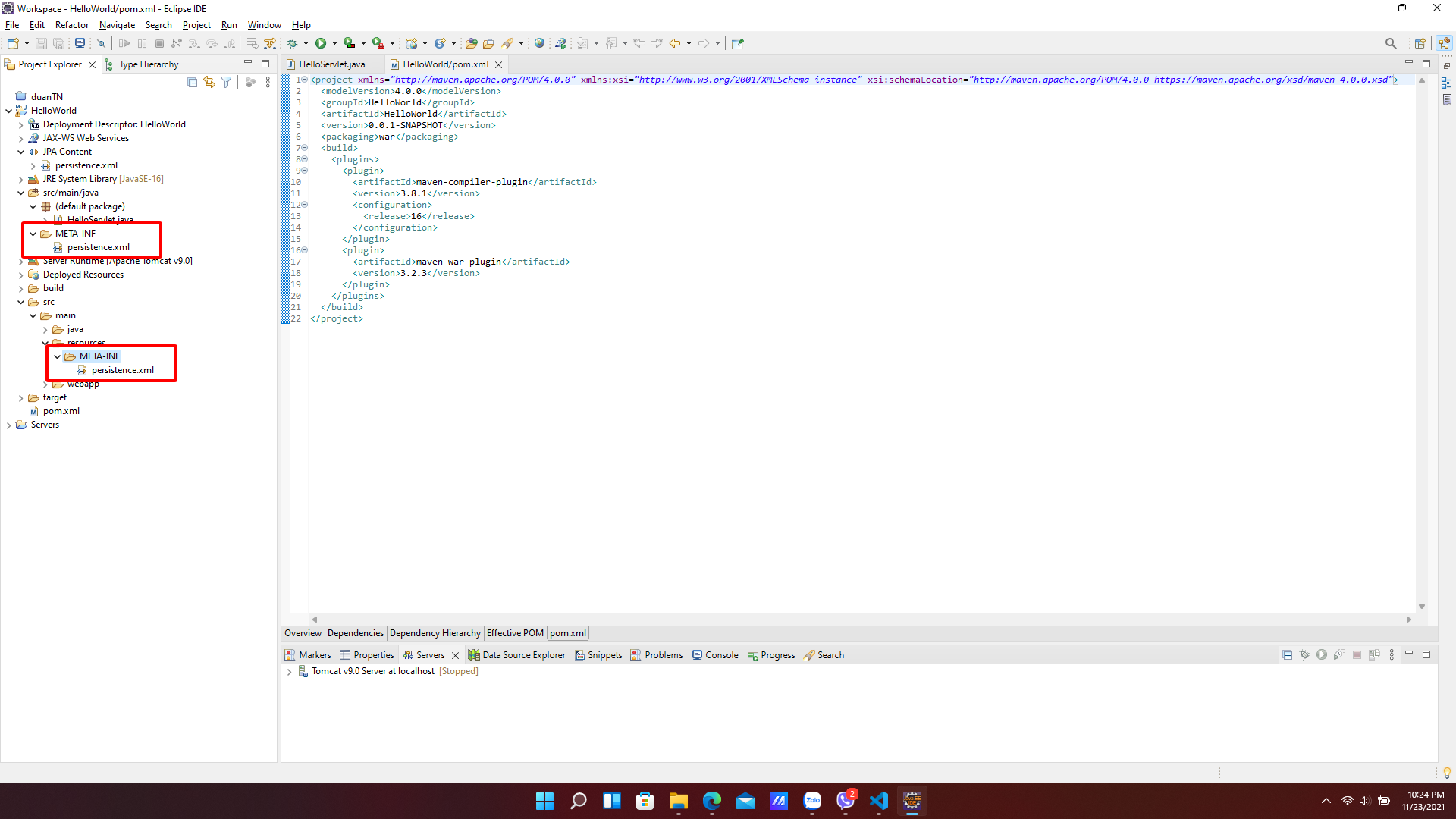Click the green Run button in toolbar
Screen dimensions: 1456x819
tap(321, 43)
